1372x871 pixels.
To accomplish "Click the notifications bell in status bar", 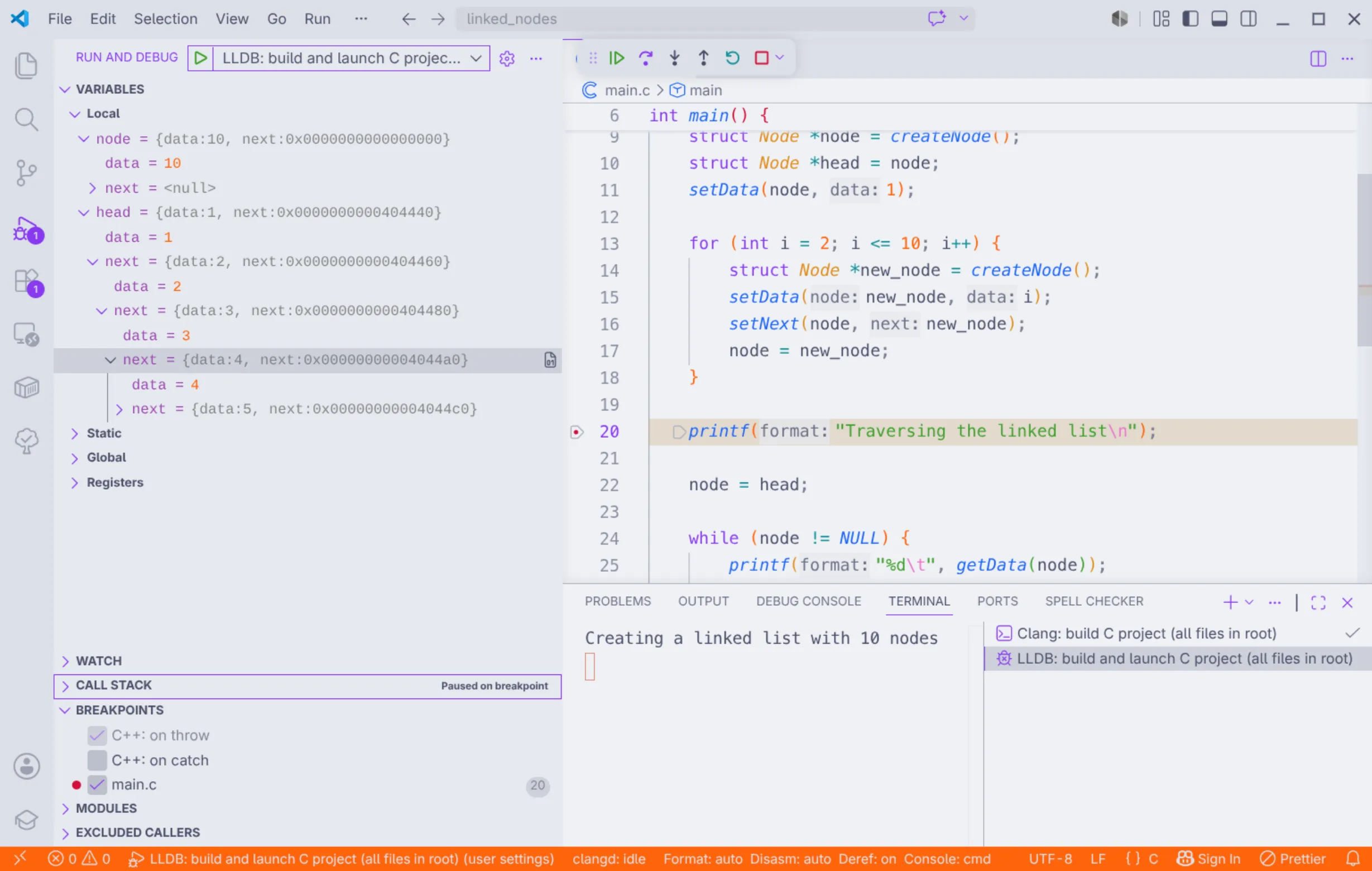I will tap(1353, 859).
